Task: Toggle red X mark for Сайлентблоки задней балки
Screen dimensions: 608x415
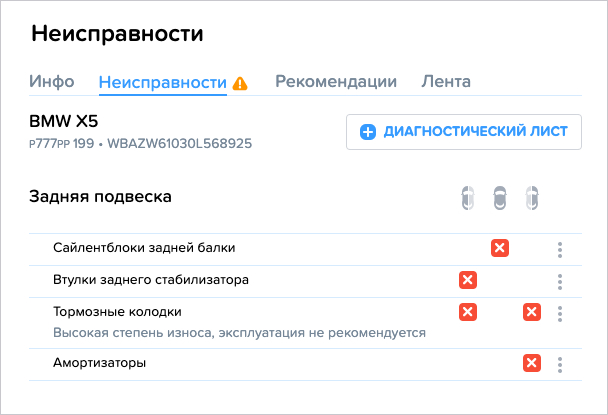Action: [x=500, y=248]
